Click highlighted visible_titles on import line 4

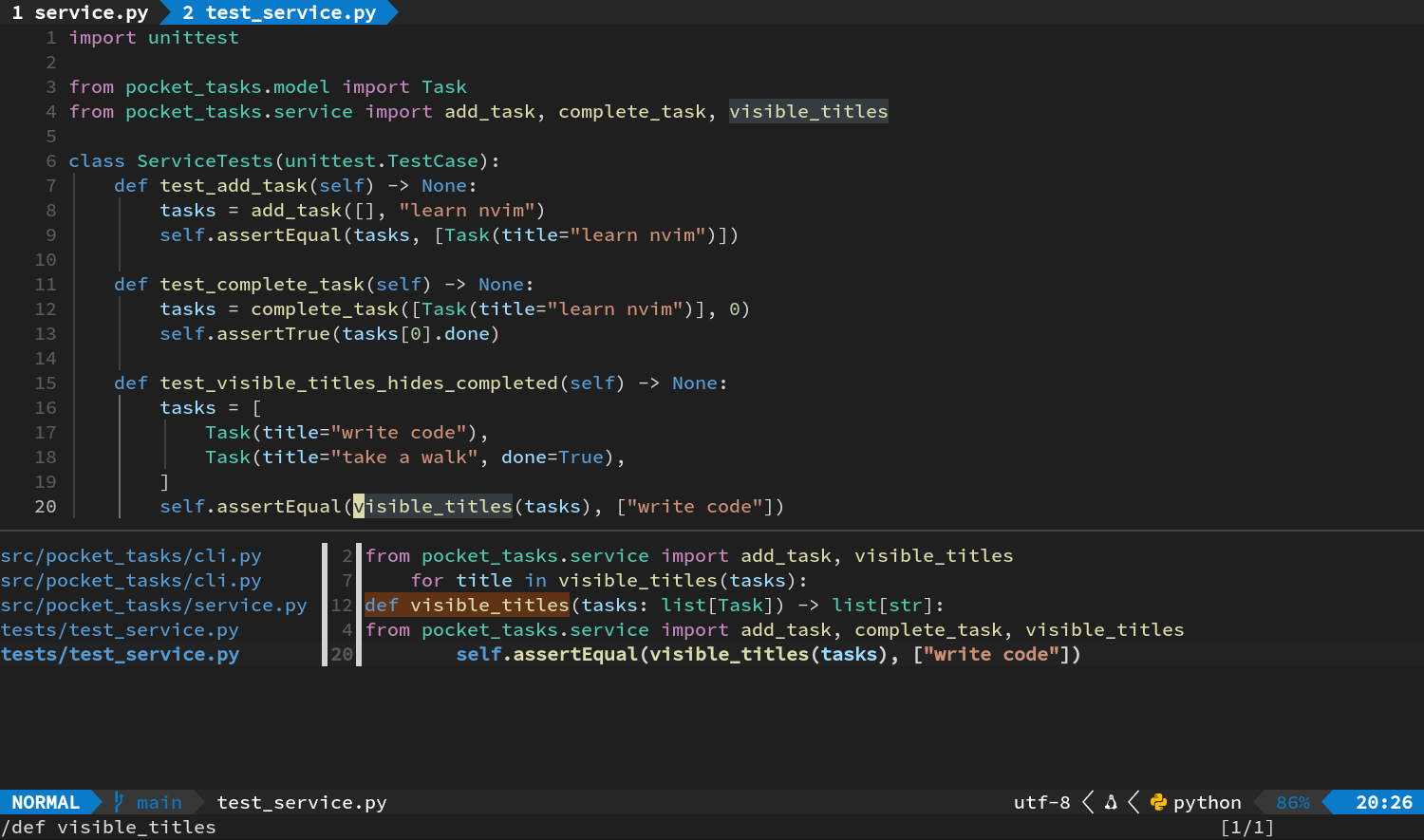(809, 111)
